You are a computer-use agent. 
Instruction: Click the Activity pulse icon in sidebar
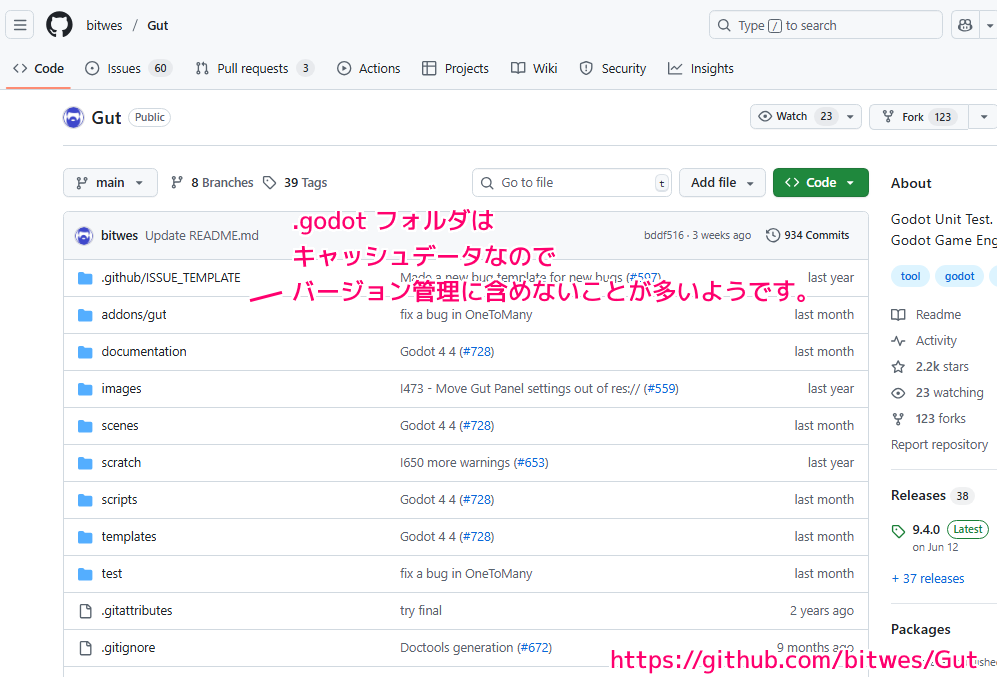[x=898, y=340]
